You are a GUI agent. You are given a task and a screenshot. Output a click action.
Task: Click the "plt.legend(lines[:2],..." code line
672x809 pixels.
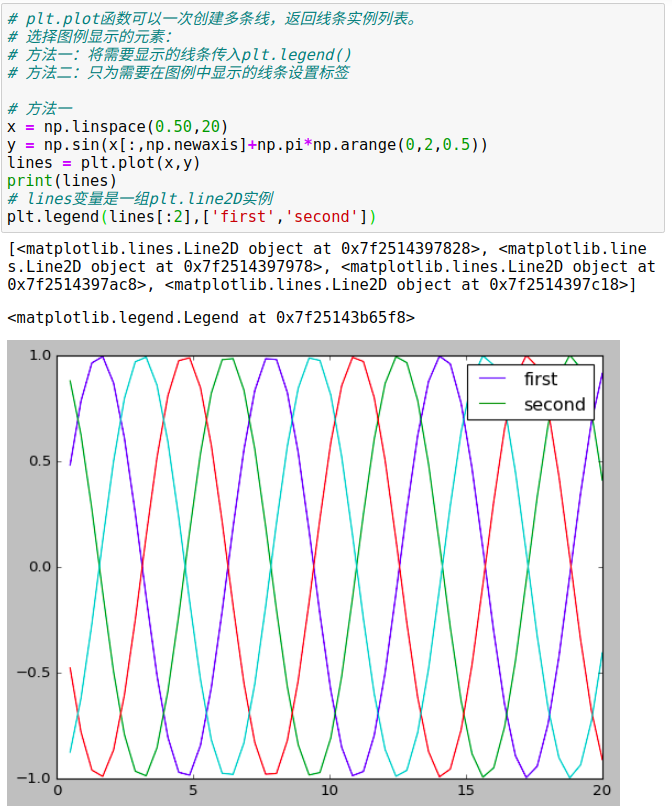coord(191,217)
